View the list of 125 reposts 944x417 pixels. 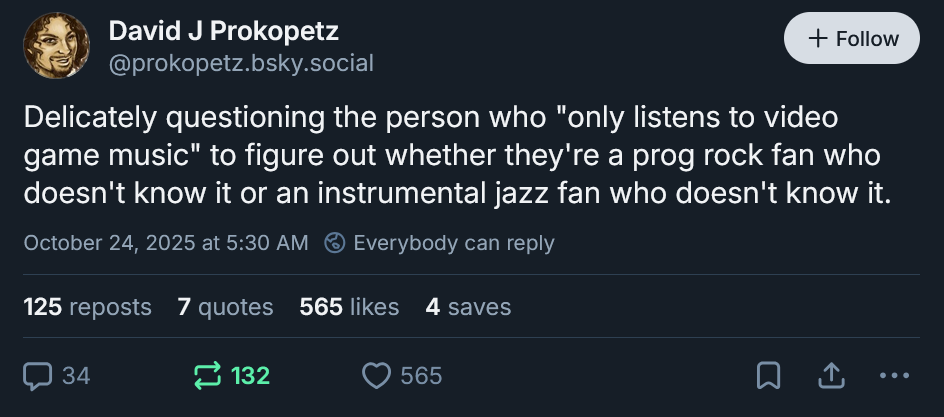click(x=87, y=307)
